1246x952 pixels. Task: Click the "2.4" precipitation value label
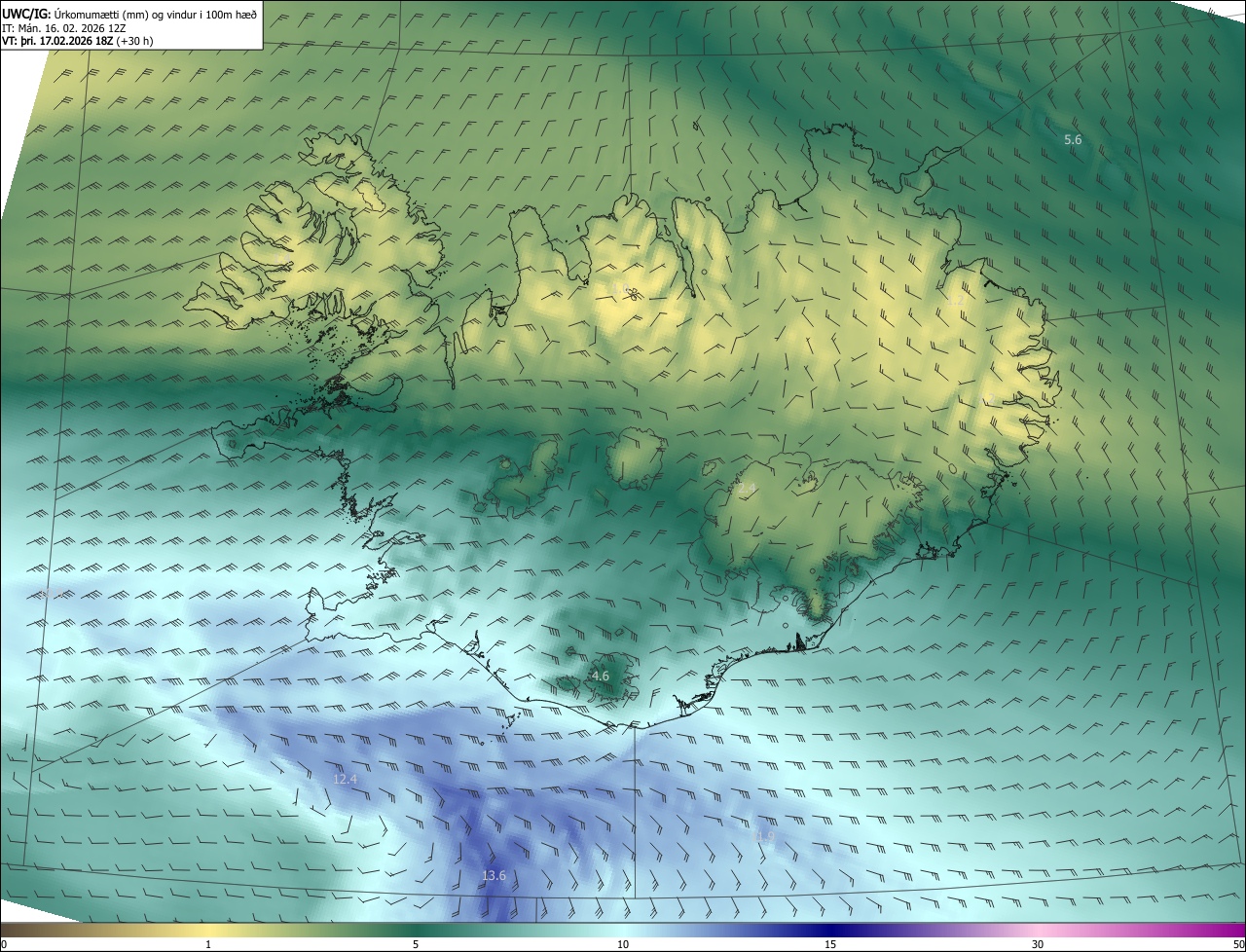click(747, 489)
